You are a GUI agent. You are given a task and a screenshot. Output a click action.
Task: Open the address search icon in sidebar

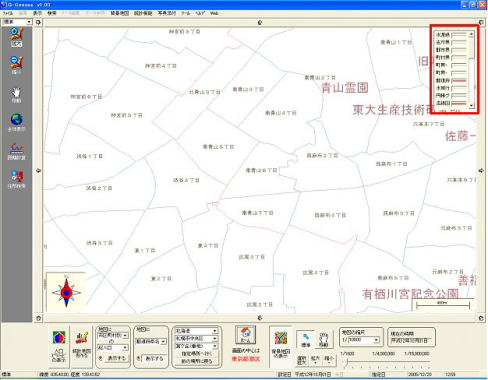tap(16, 180)
